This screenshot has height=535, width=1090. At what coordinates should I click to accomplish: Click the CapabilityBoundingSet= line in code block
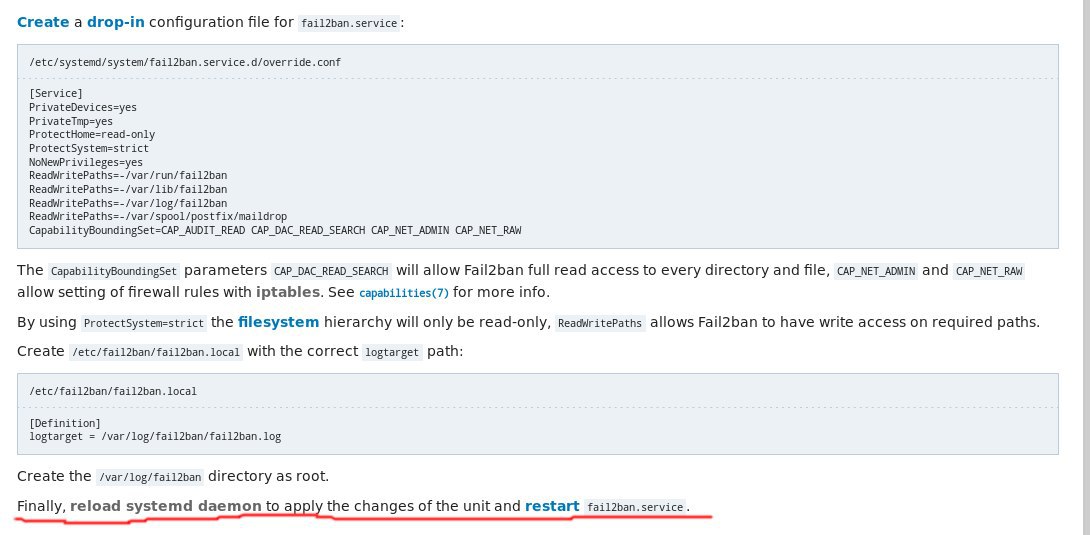(x=275, y=230)
